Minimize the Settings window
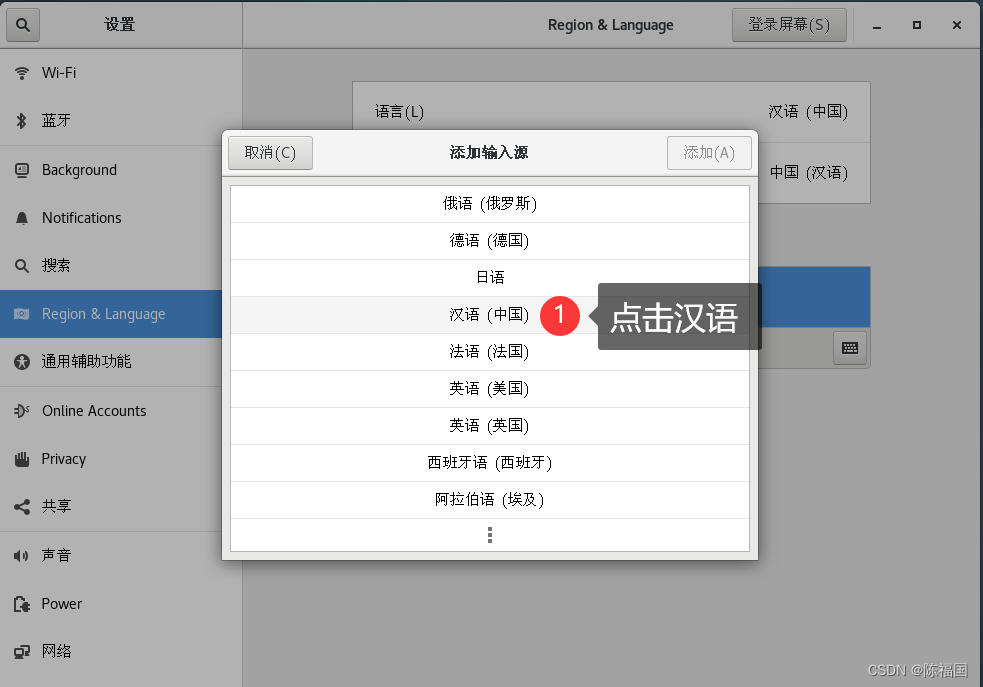983x687 pixels. coord(877,26)
